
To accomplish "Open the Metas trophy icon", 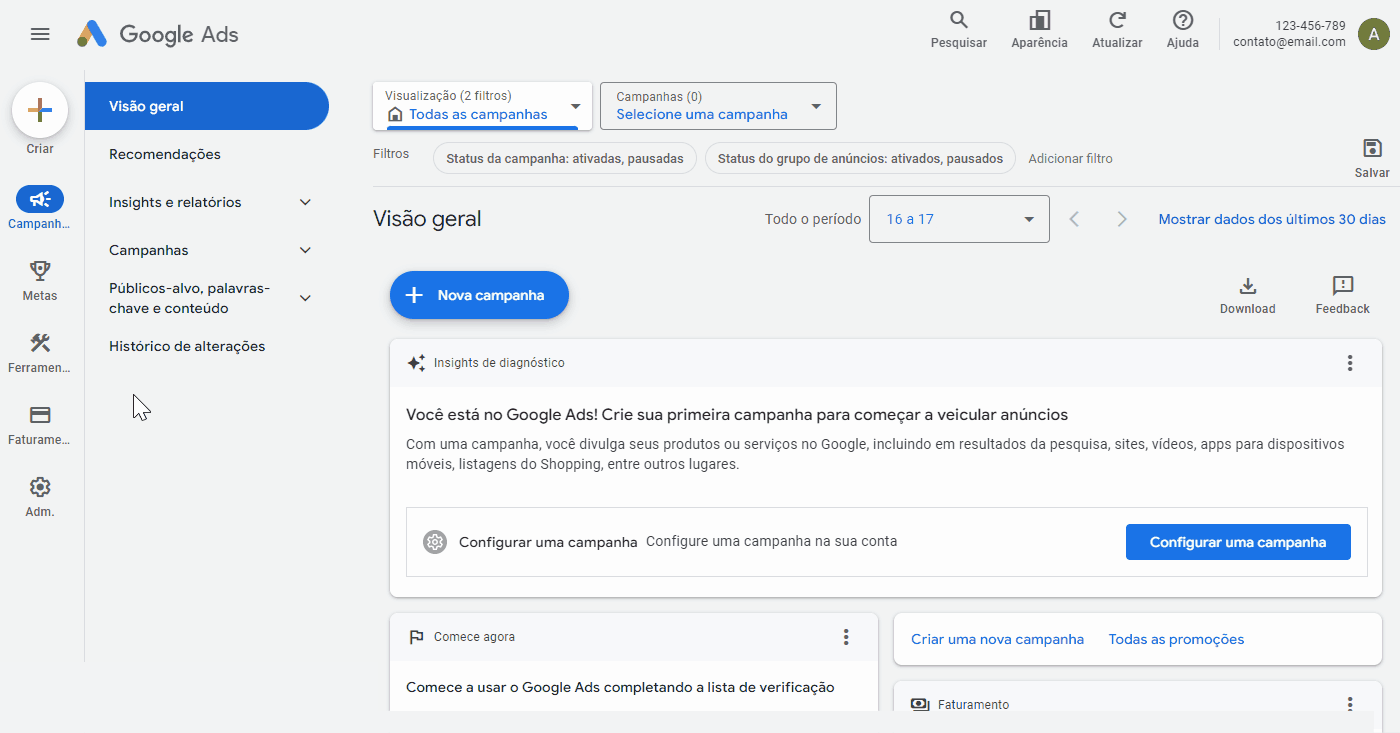I will [40, 270].
